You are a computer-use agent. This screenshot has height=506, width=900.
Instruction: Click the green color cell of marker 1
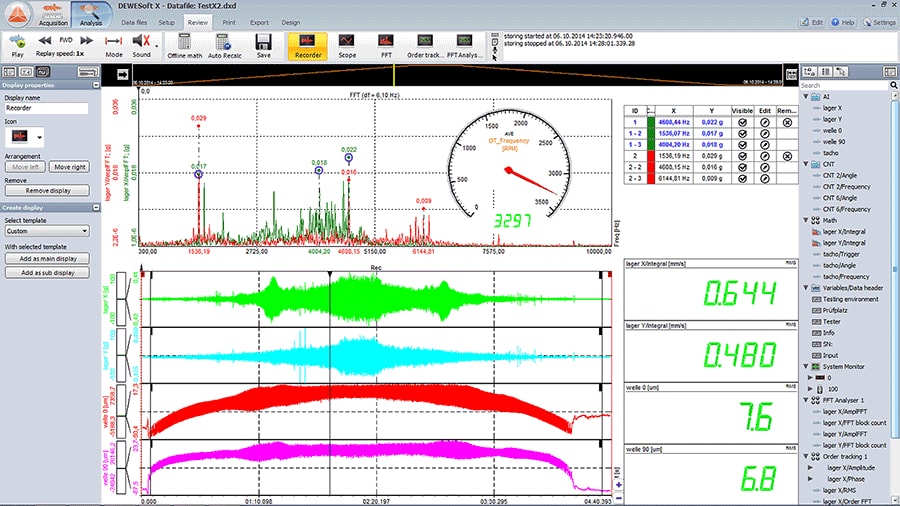650,122
